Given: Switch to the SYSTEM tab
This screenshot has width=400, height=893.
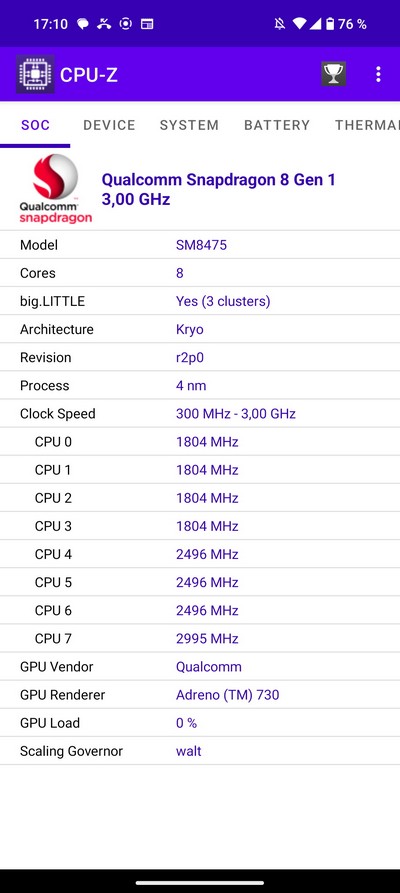Looking at the screenshot, I should (189, 125).
